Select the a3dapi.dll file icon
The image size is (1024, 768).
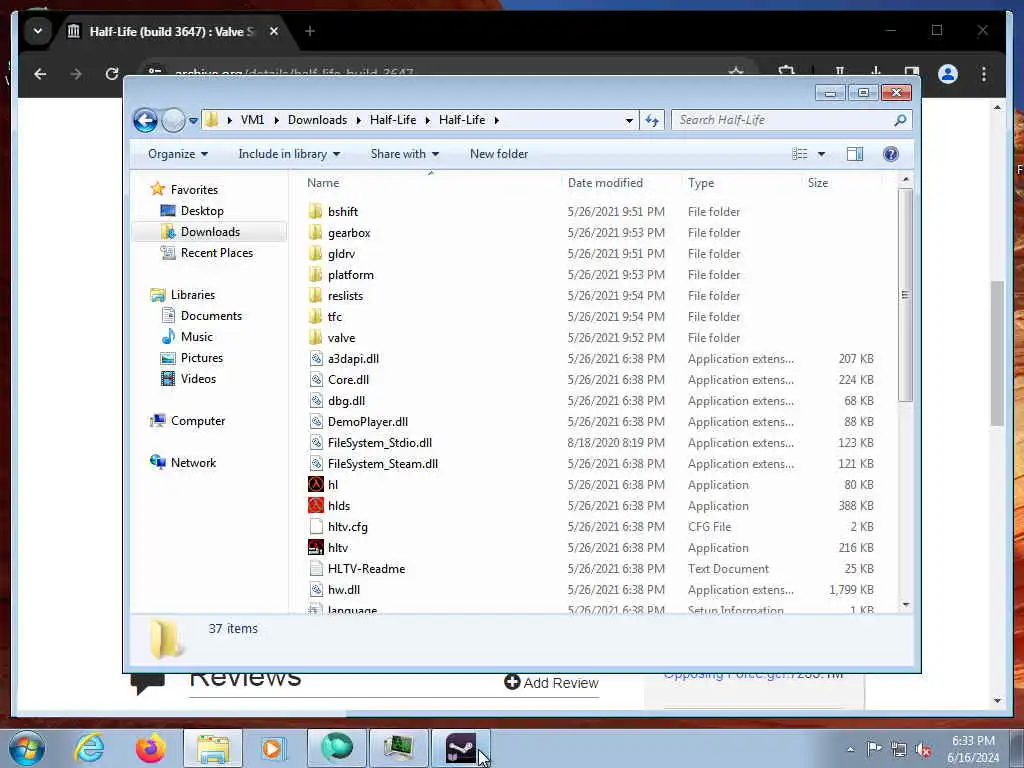(x=316, y=359)
